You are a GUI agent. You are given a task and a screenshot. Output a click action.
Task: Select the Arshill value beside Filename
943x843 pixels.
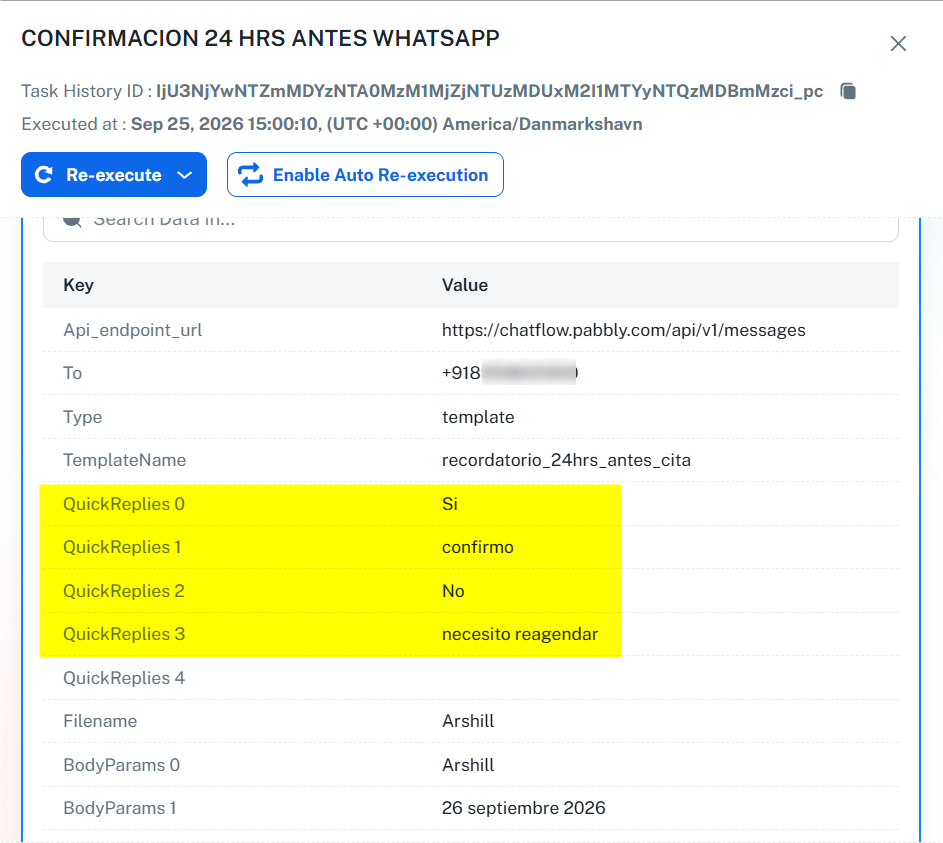pyautogui.click(x=468, y=721)
